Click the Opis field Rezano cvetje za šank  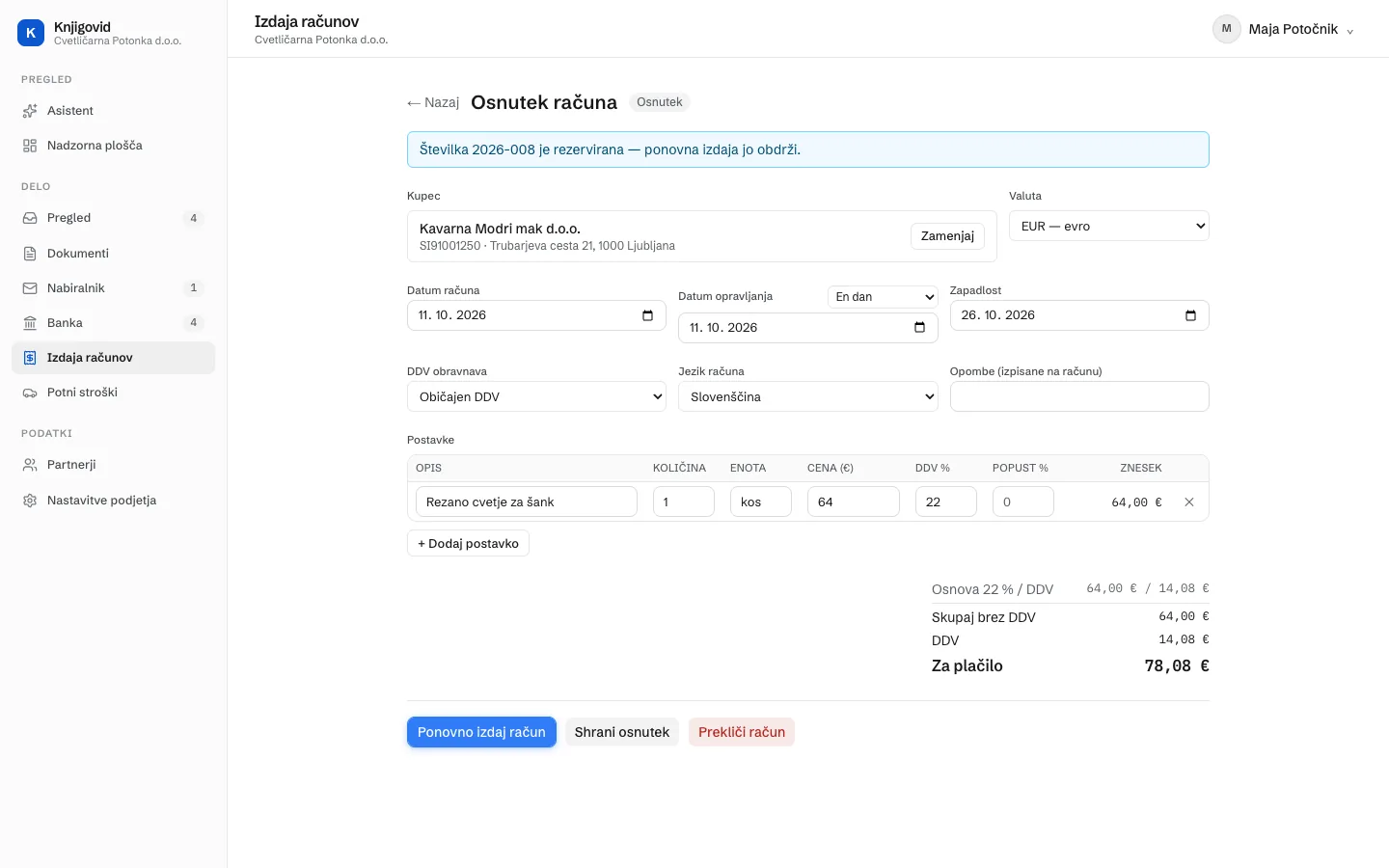[527, 502]
